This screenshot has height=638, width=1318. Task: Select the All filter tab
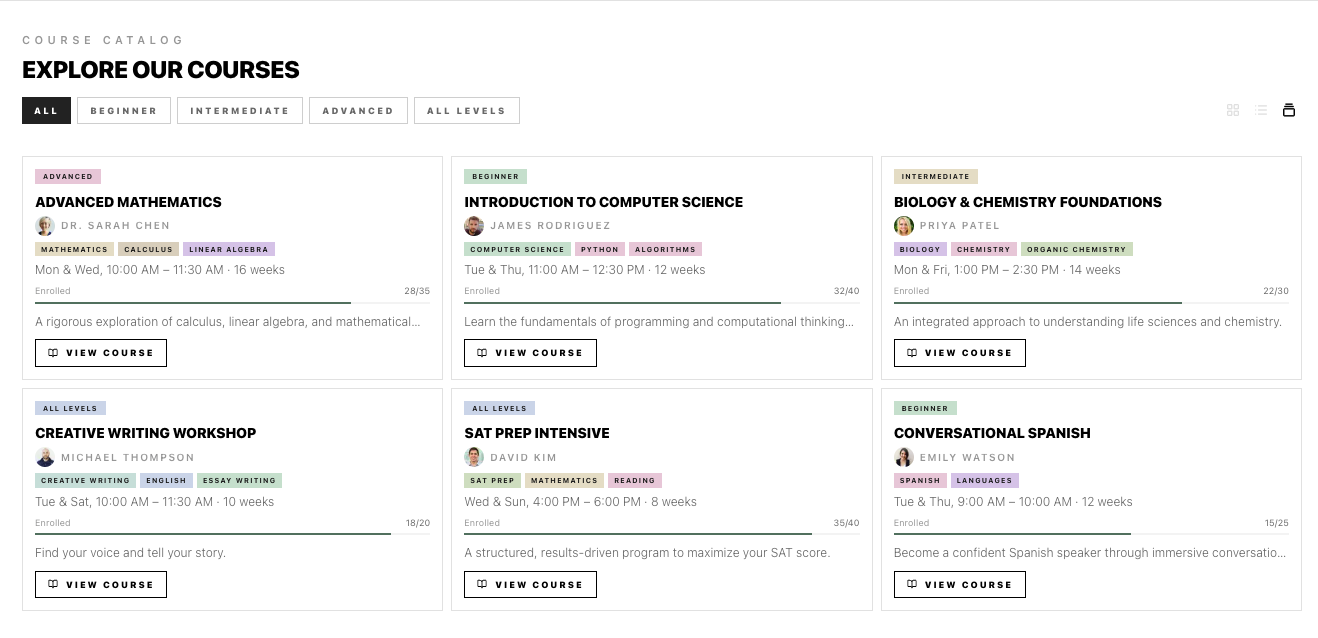point(46,111)
